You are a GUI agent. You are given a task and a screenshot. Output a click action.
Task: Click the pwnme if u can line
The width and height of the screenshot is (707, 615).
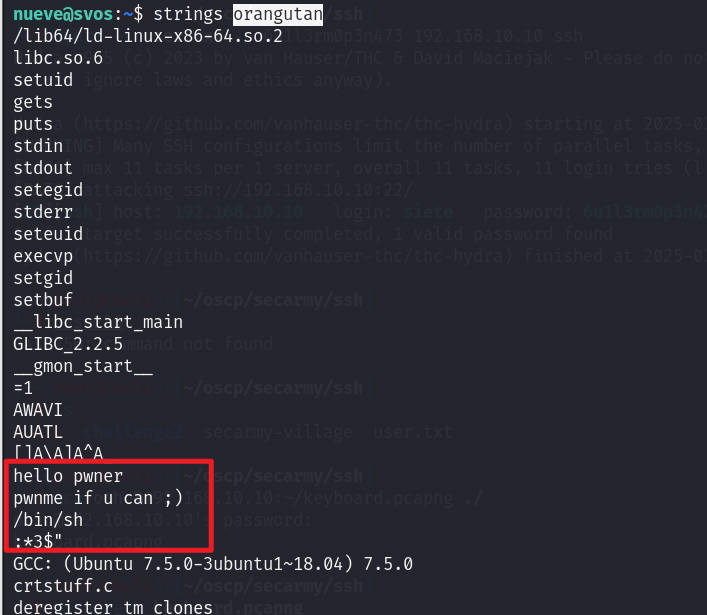98,498
